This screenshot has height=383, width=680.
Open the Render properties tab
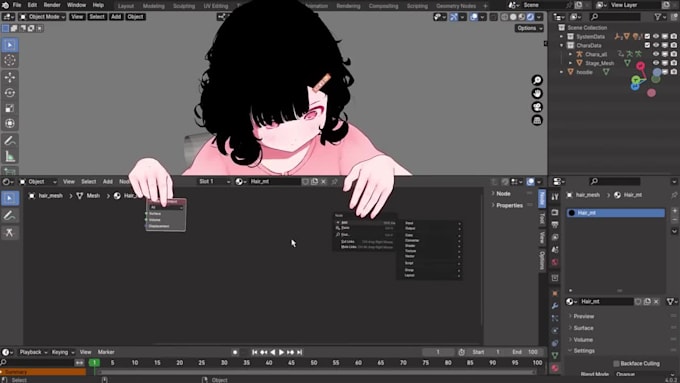[555, 213]
